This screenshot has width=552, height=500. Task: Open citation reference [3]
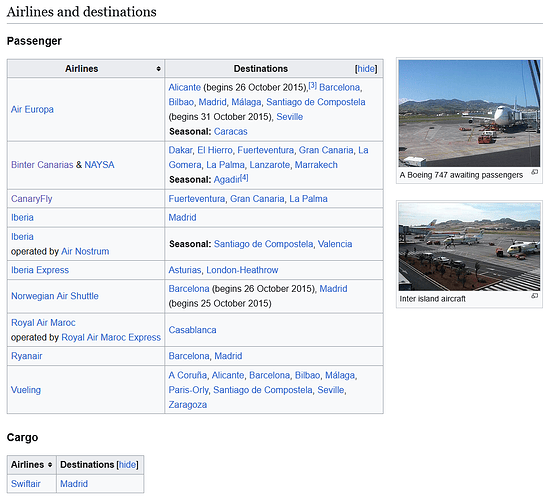[x=313, y=86]
